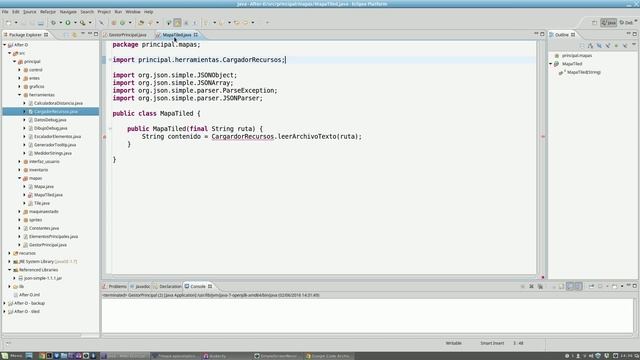
Task: Run the program with green Run icon
Action: click(x=68, y=23)
